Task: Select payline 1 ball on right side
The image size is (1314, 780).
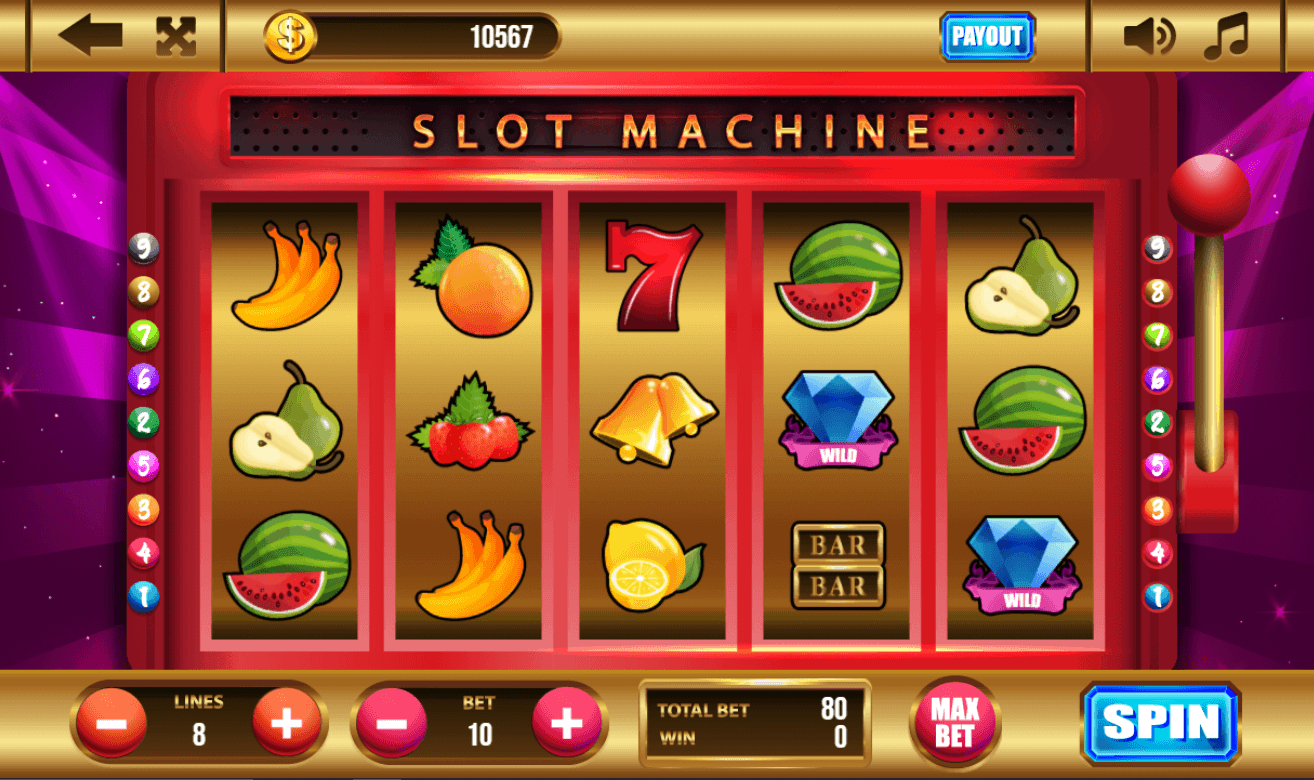Action: [1158, 597]
